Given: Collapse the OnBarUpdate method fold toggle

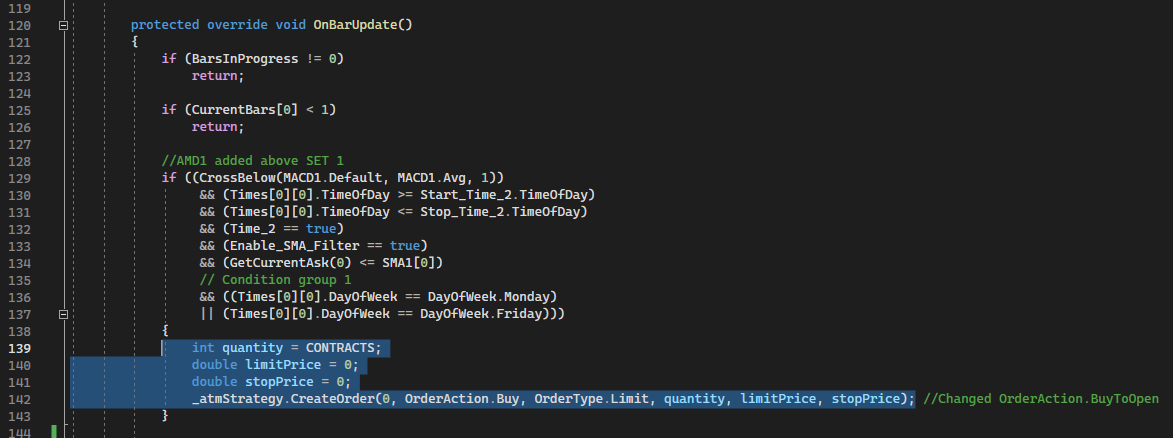Looking at the screenshot, I should pyautogui.click(x=64, y=24).
